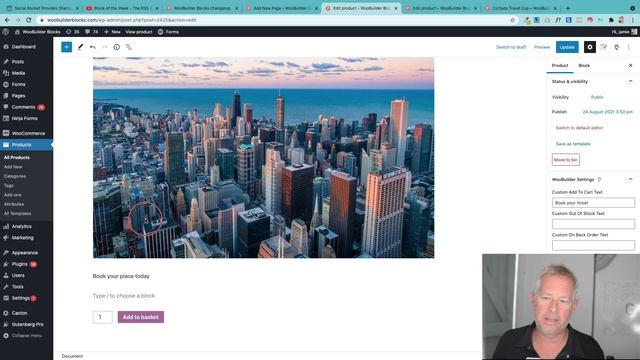Change Visibility by clicking Public
Image resolution: width=640 pixels, height=360 pixels.
point(597,97)
